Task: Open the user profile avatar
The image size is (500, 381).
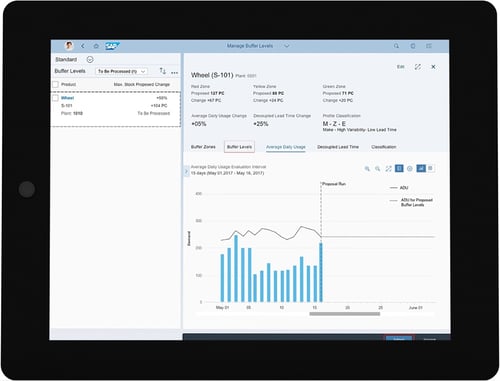Action: click(x=69, y=46)
